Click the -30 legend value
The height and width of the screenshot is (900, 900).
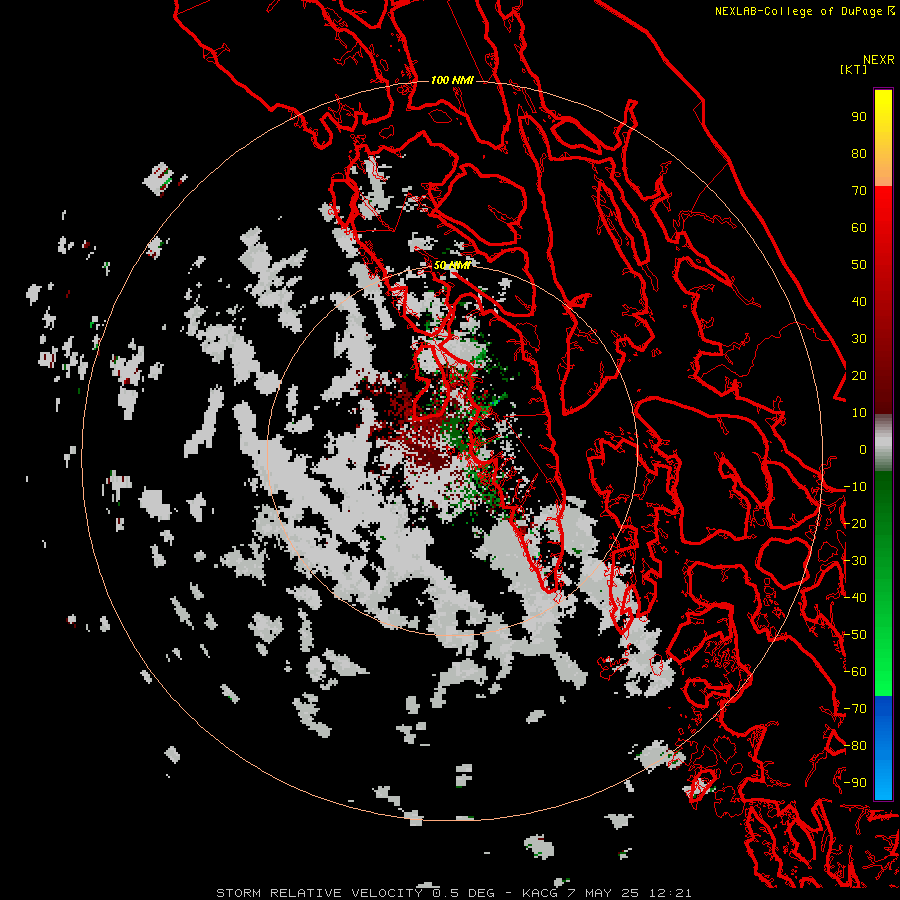click(855, 561)
